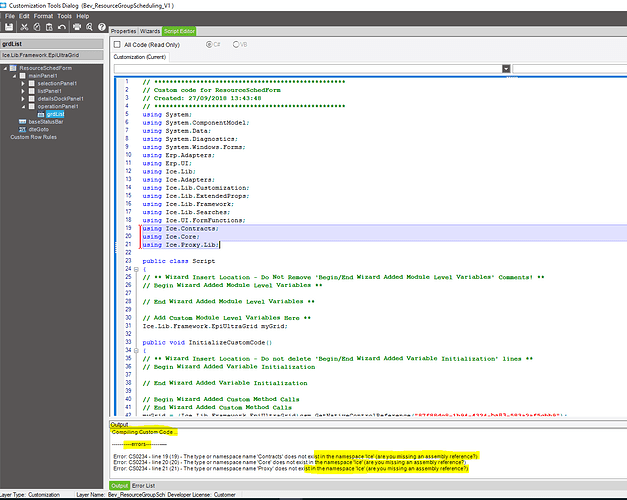Switch to the Properties tab

click(124, 31)
